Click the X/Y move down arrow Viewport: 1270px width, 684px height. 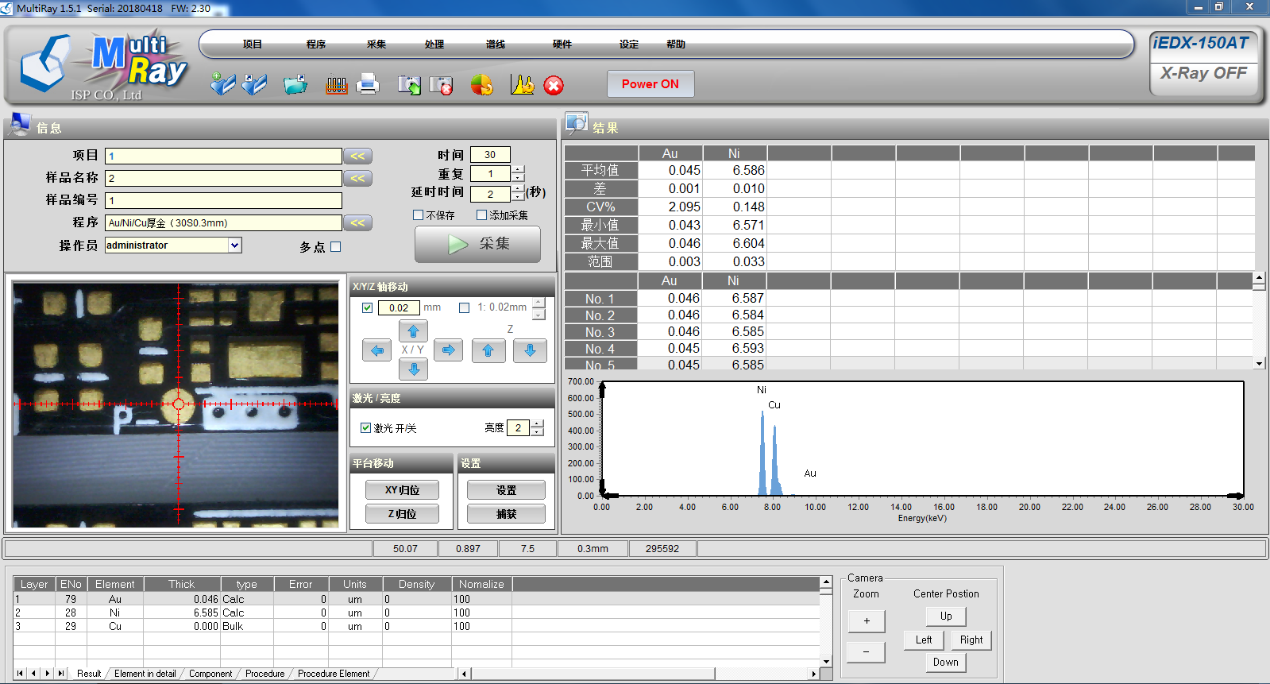pyautogui.click(x=413, y=369)
